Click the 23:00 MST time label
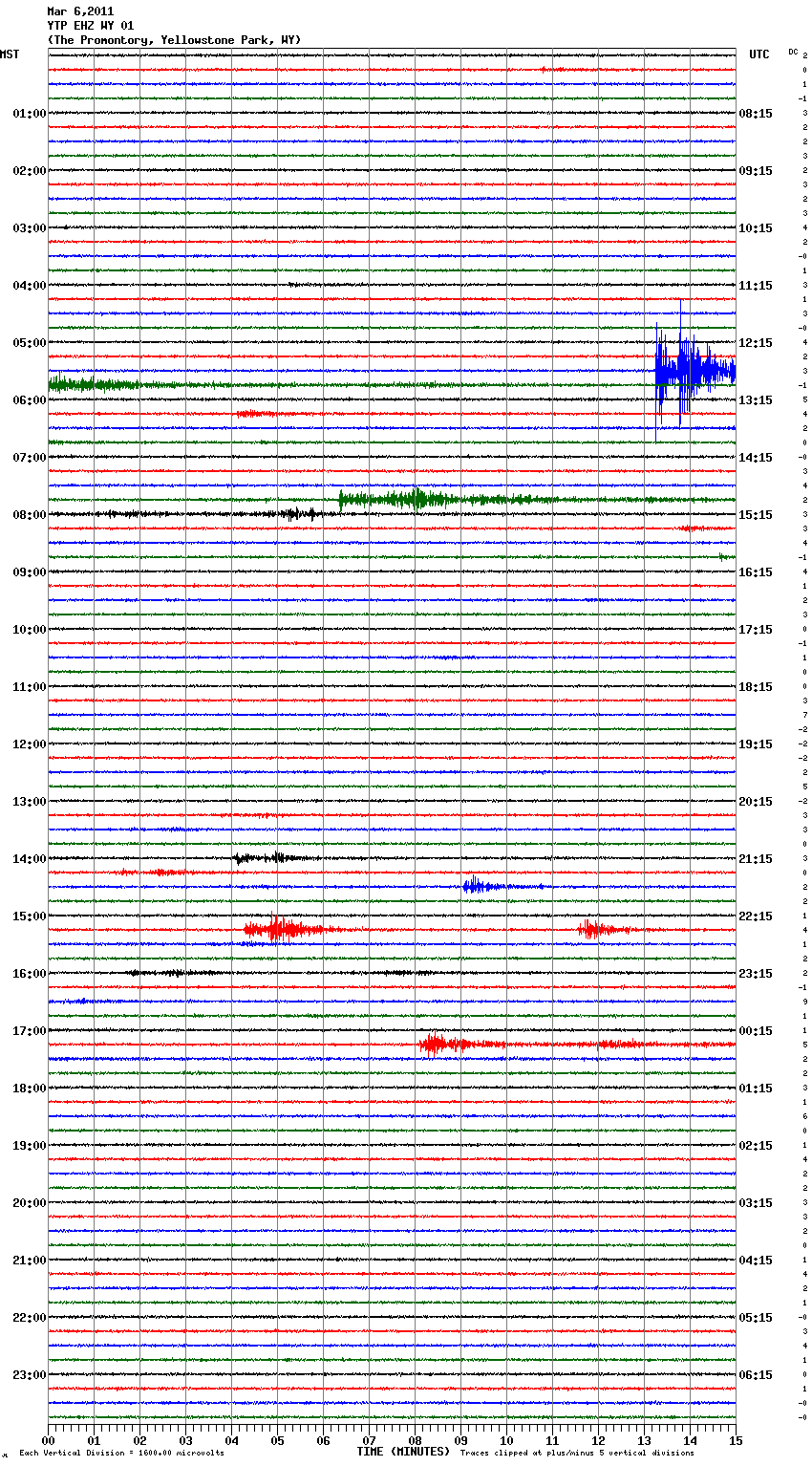 [x=29, y=1375]
